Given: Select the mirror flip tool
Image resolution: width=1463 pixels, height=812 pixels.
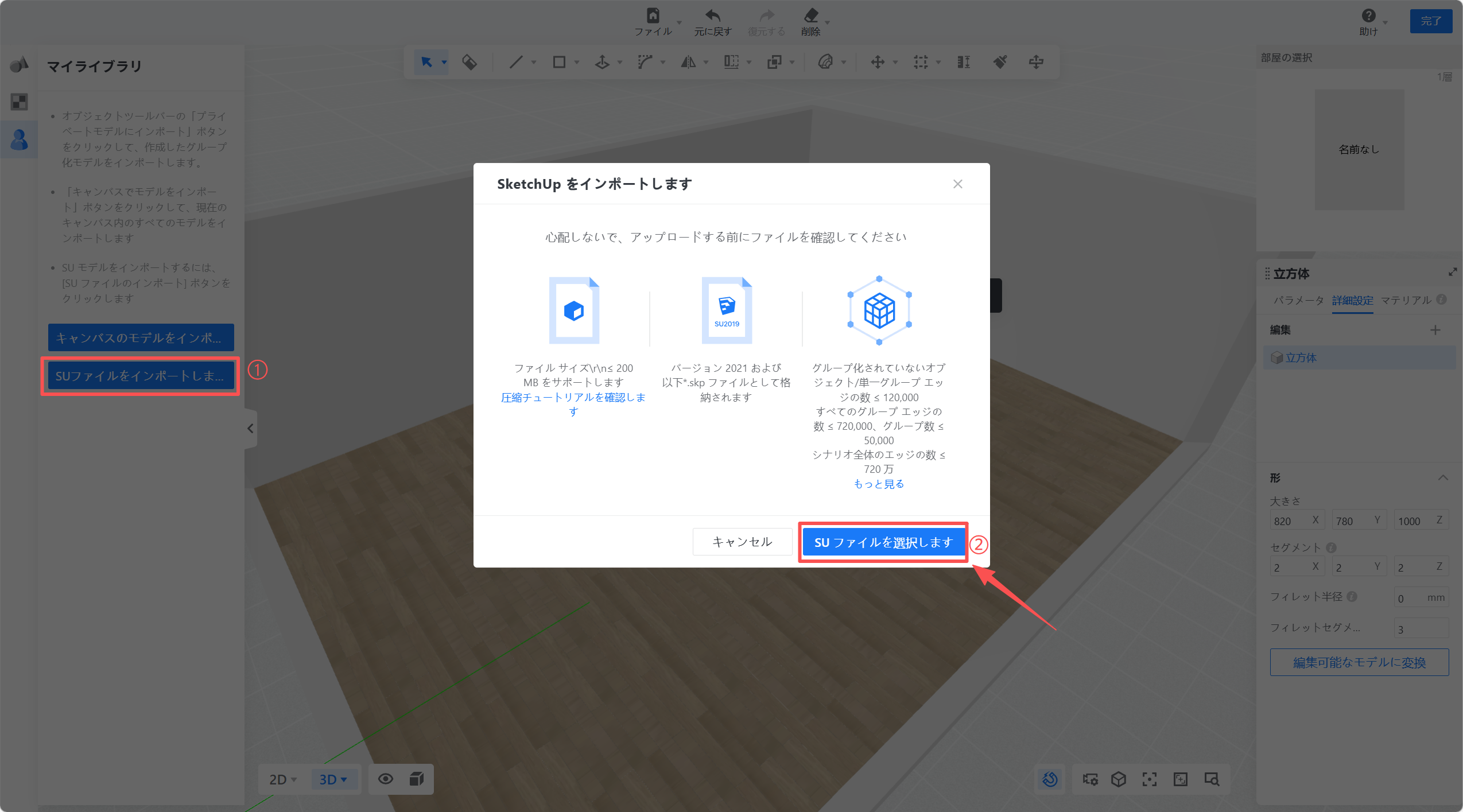Looking at the screenshot, I should pyautogui.click(x=688, y=62).
